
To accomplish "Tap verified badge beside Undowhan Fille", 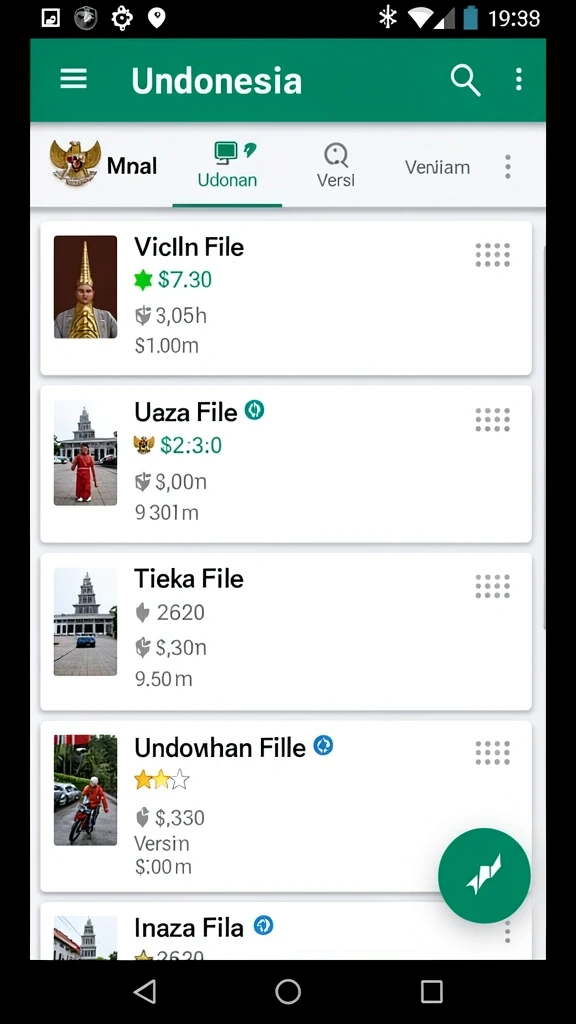I will pos(323,745).
